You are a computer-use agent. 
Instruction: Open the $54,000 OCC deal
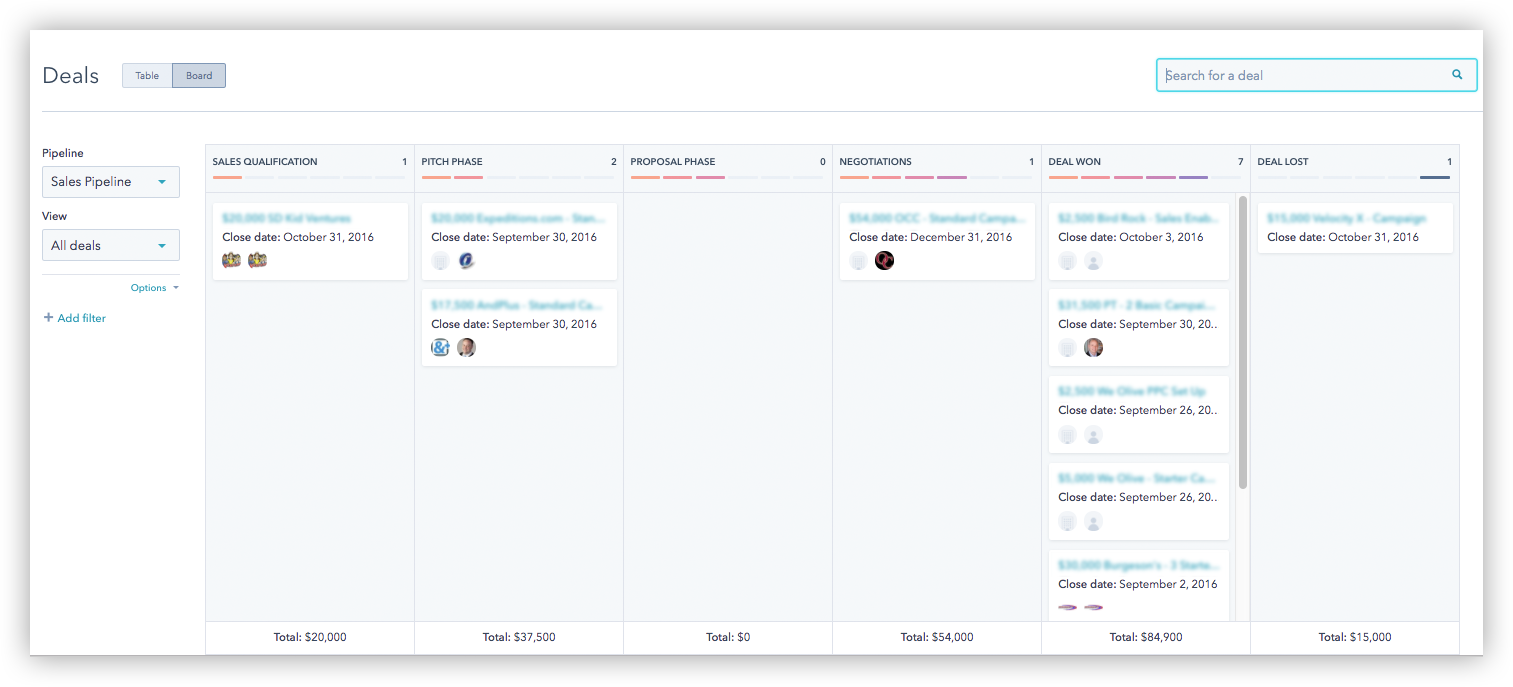(x=937, y=218)
